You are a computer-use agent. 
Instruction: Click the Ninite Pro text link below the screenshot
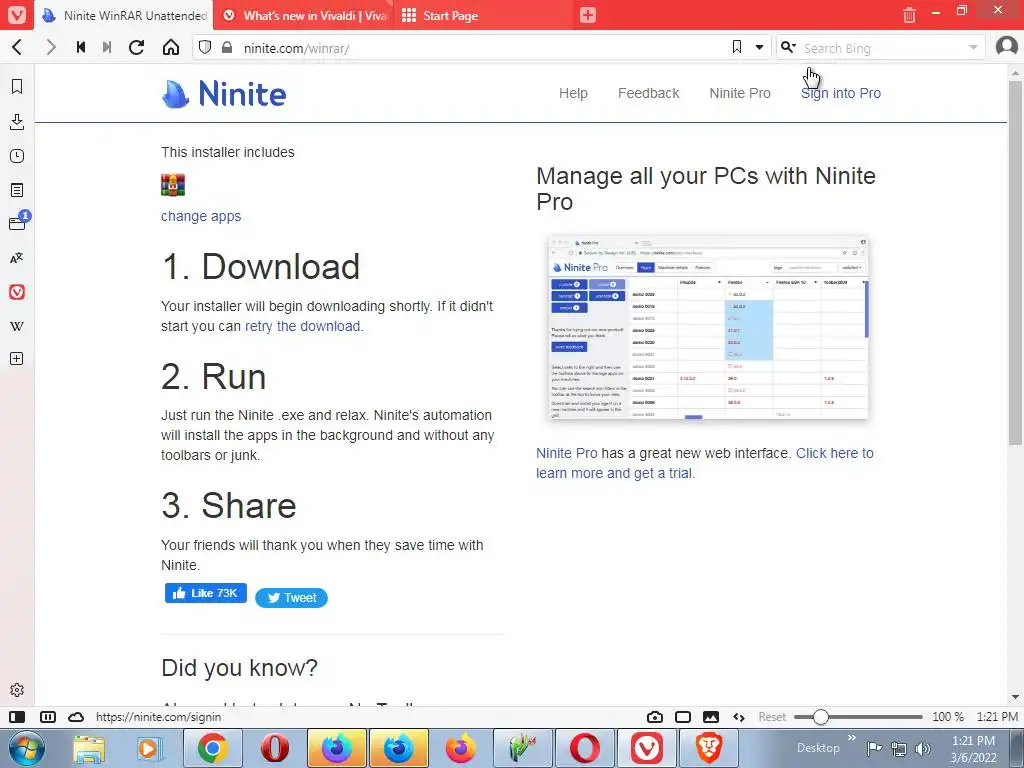(x=566, y=453)
